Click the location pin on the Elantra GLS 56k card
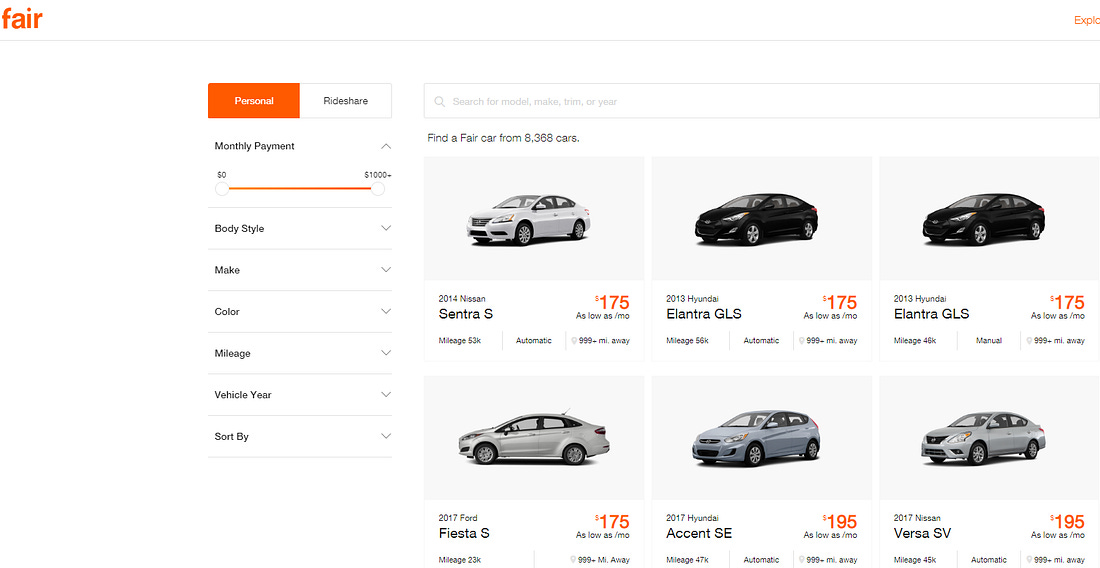 pyautogui.click(x=801, y=341)
